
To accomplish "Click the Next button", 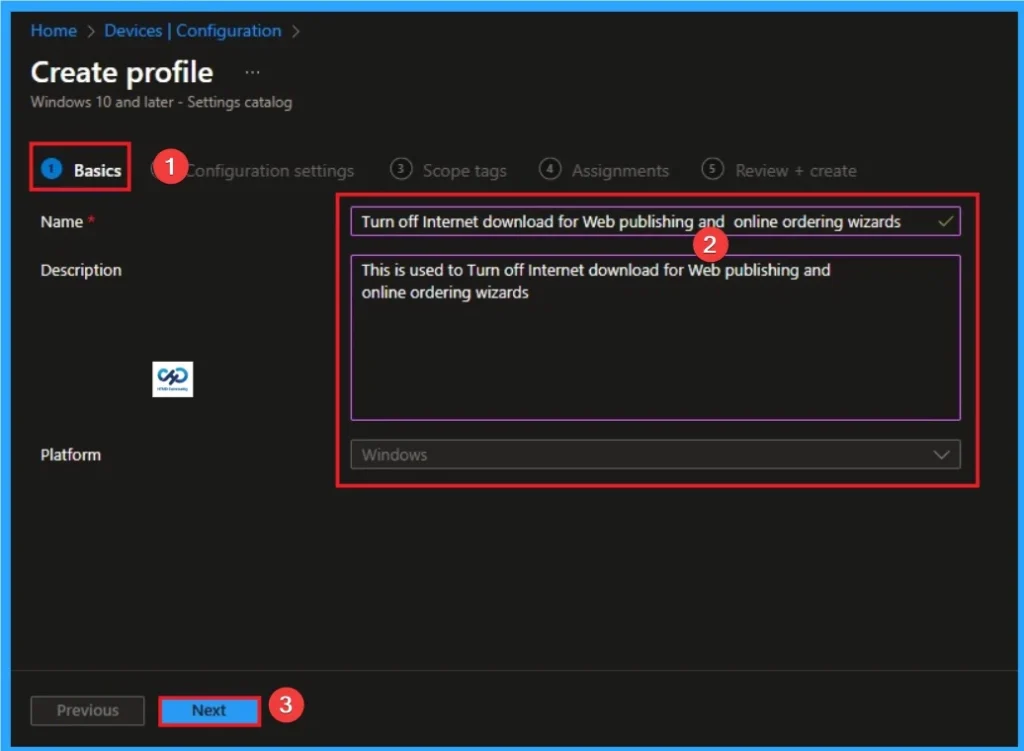I will point(209,710).
